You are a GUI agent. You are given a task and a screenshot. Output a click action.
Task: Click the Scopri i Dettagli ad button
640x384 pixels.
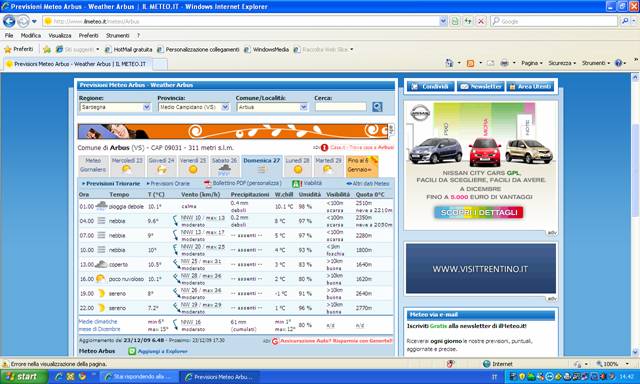(x=479, y=212)
